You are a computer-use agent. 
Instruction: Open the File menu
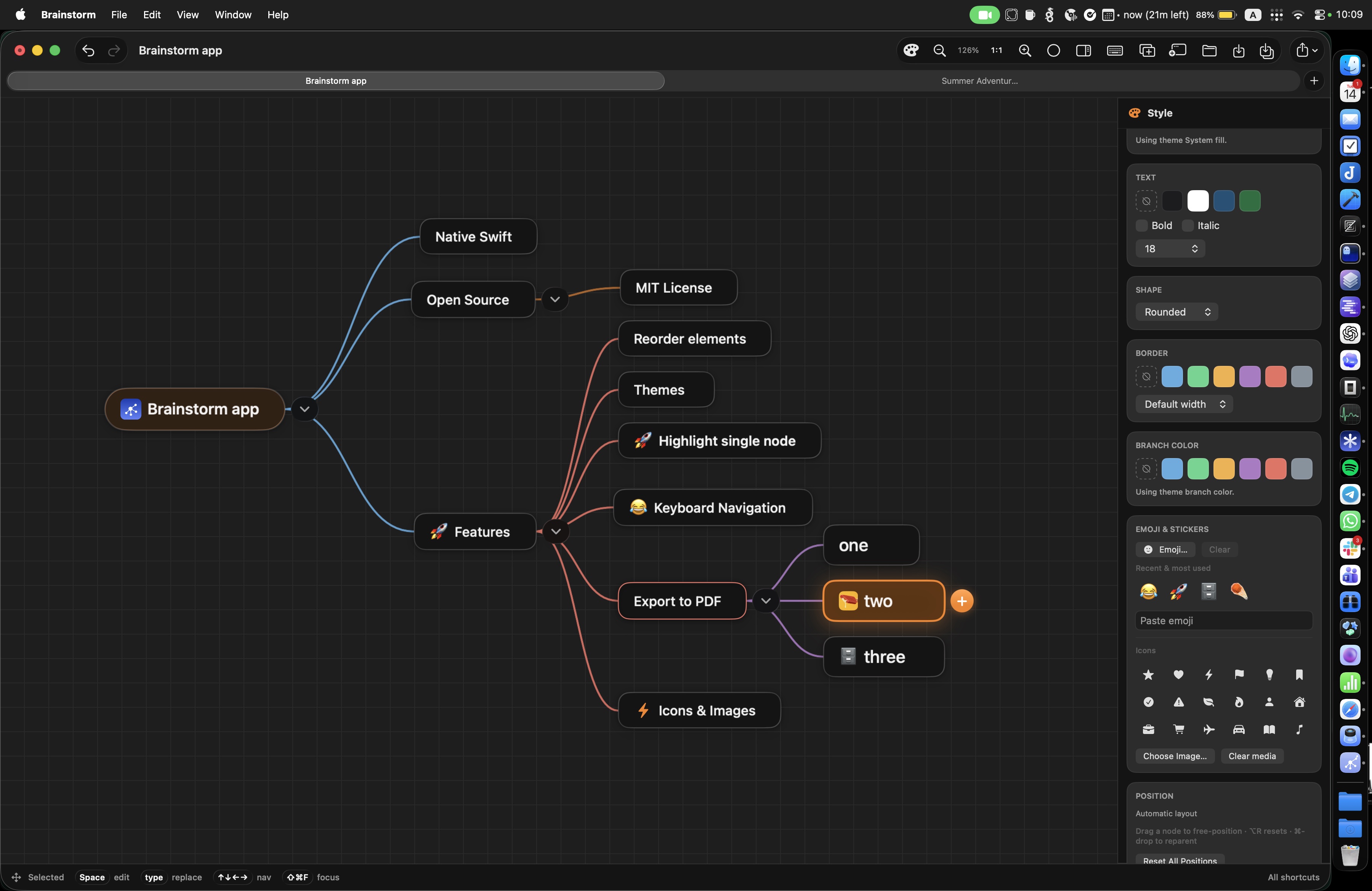(x=119, y=15)
